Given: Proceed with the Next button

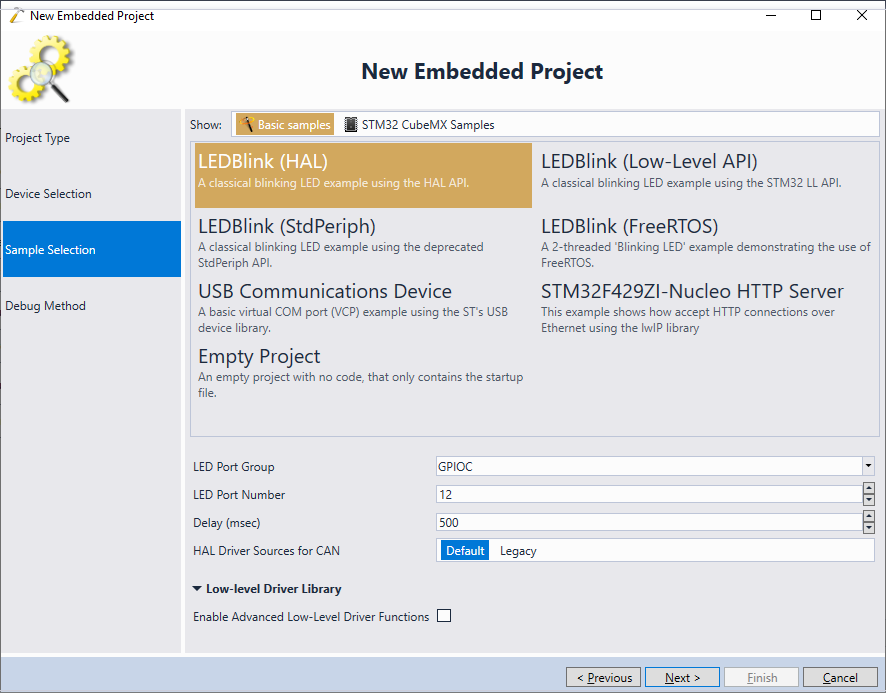Looking at the screenshot, I should coord(682,677).
